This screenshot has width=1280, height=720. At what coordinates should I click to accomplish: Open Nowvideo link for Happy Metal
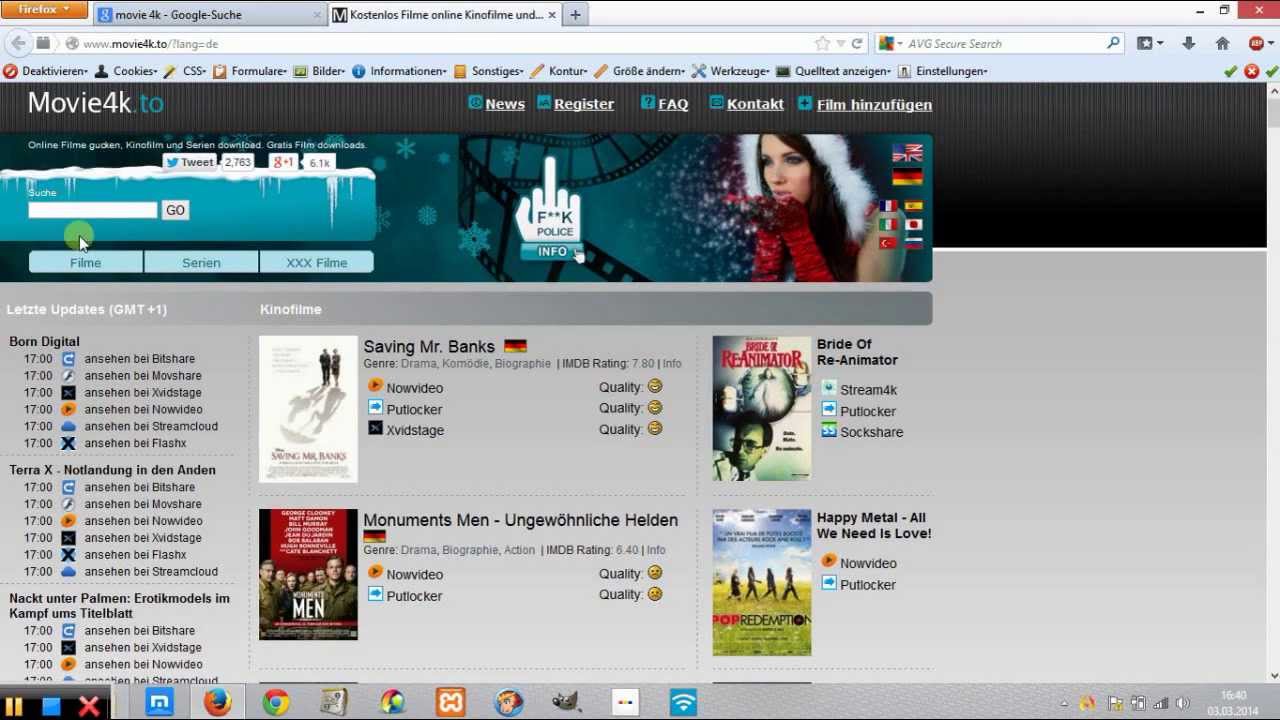coord(868,563)
